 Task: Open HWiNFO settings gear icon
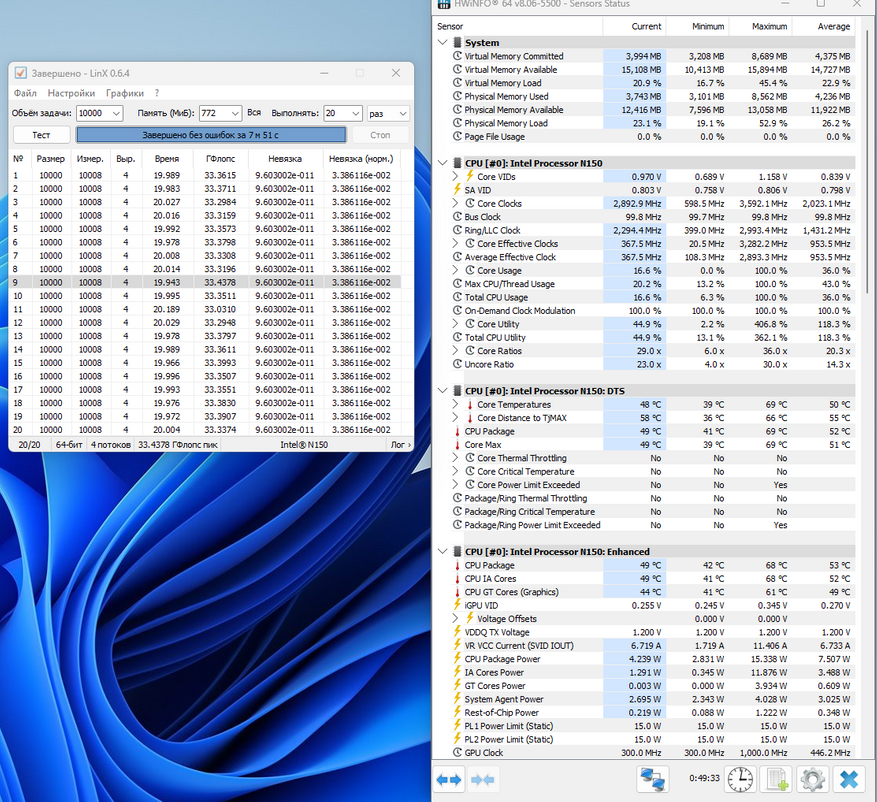811,779
